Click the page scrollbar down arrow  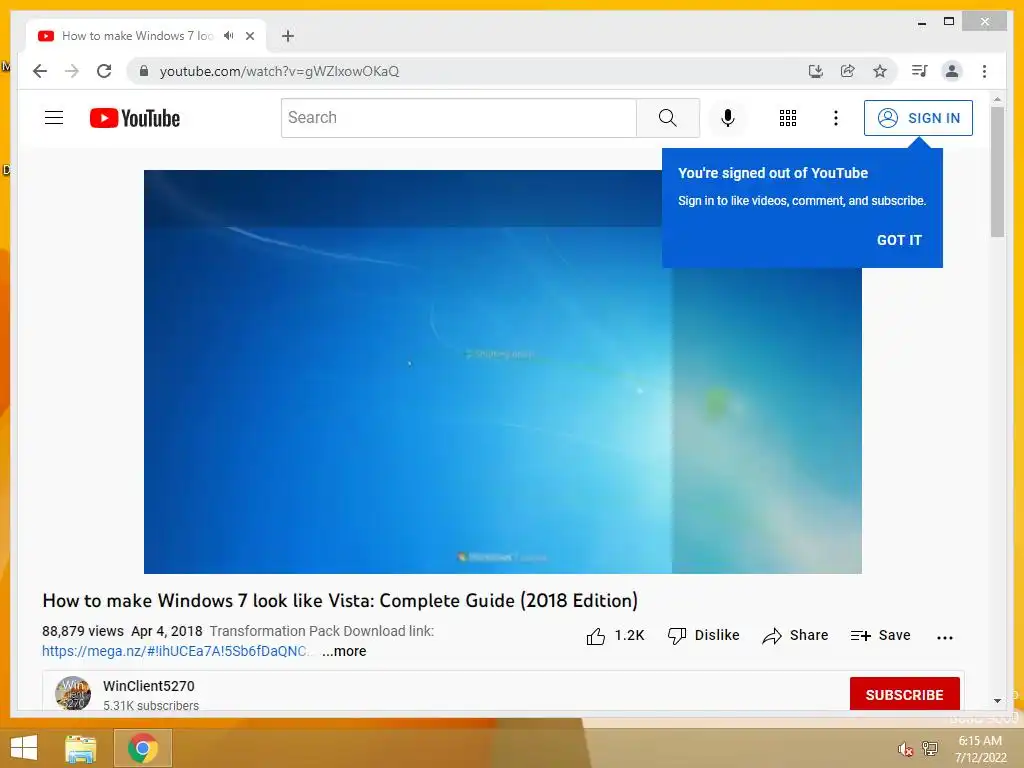[997, 701]
